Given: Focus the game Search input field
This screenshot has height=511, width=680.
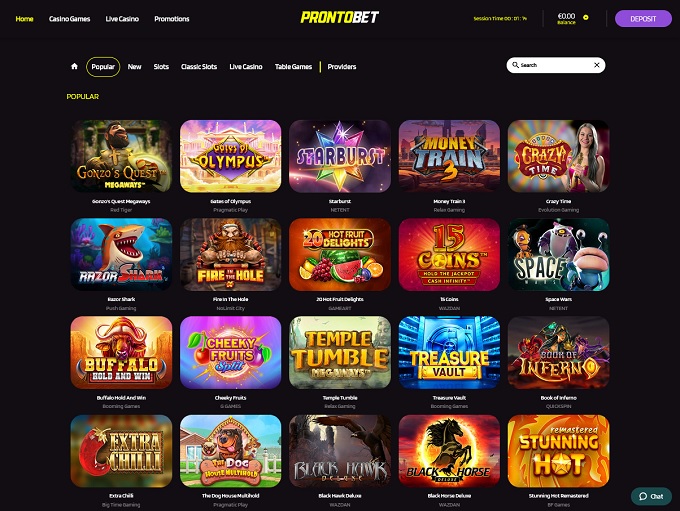Looking at the screenshot, I should (556, 65).
